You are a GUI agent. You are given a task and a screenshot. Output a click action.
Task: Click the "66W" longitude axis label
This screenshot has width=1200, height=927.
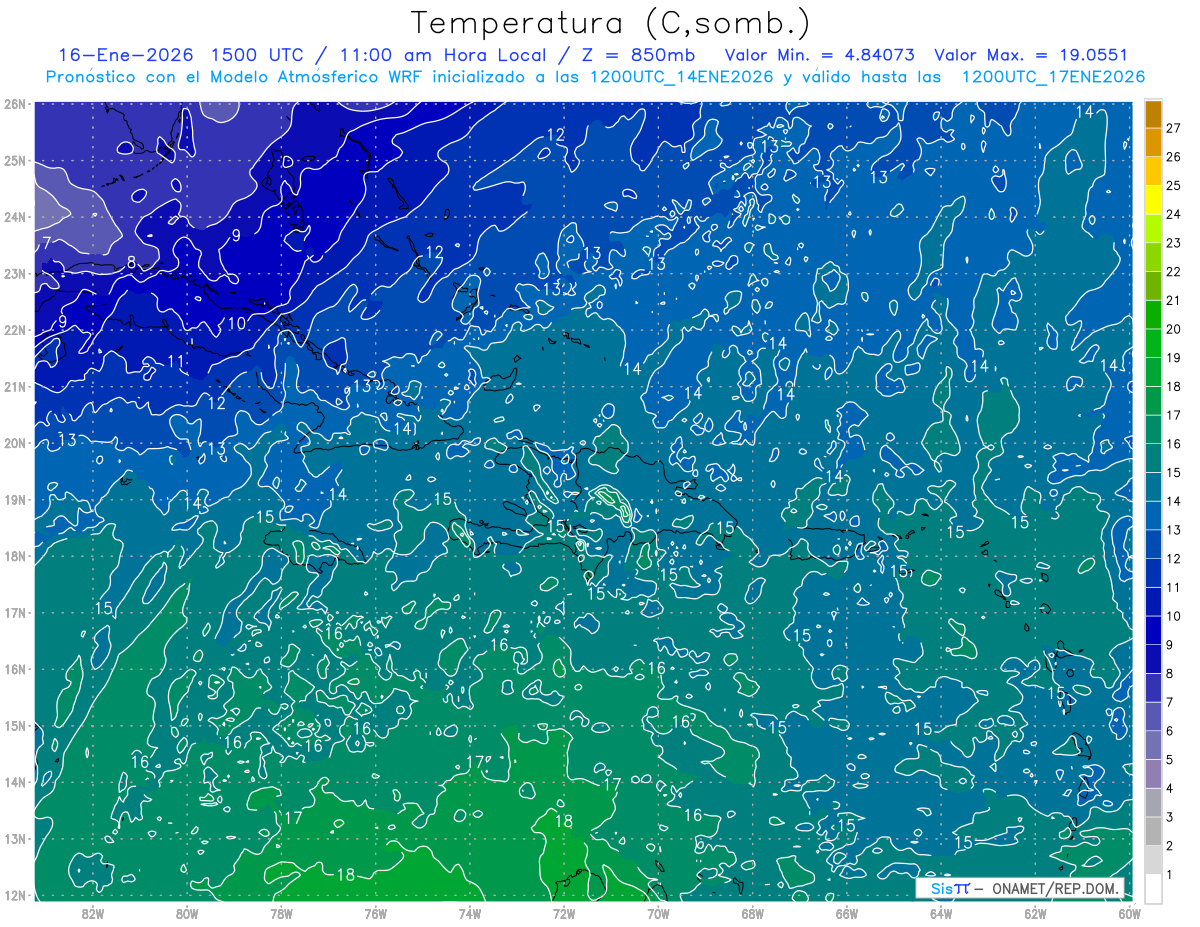coord(847,913)
